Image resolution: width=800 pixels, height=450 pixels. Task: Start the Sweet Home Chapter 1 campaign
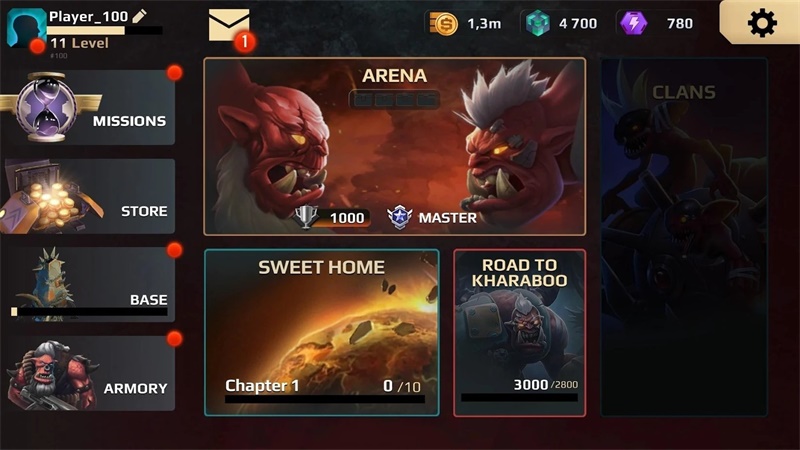(x=321, y=333)
